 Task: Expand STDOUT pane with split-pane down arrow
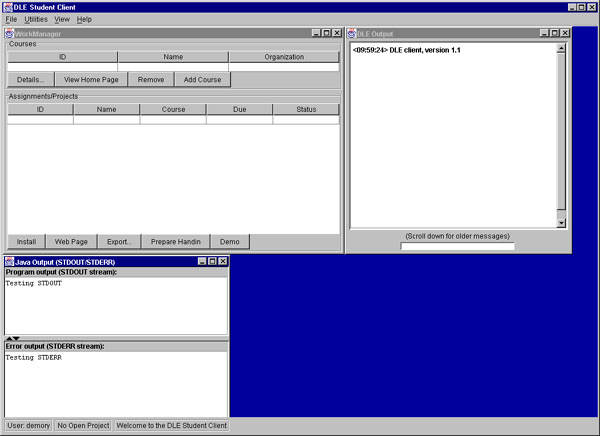tap(16, 338)
